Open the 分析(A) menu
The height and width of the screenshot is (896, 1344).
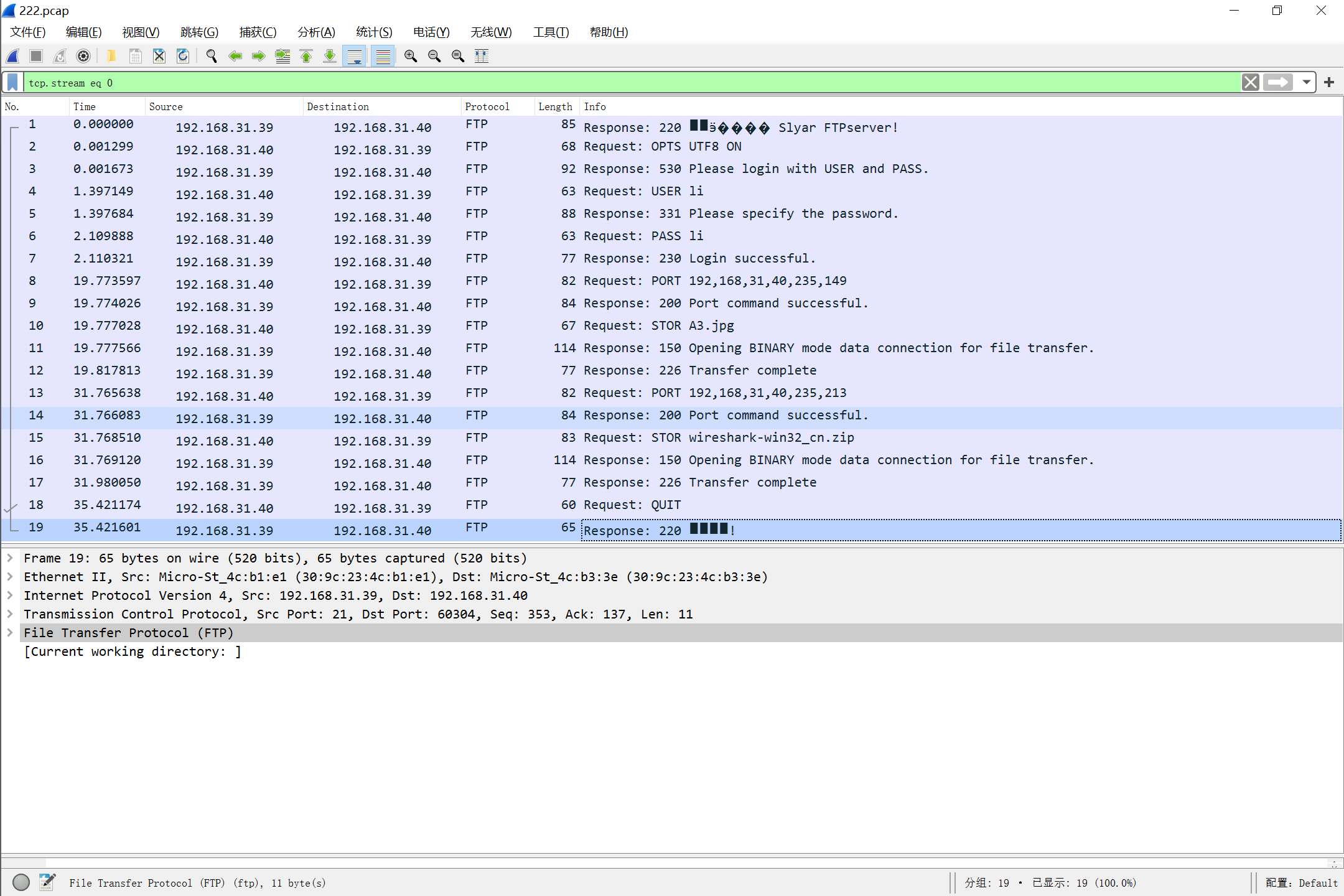(x=316, y=32)
